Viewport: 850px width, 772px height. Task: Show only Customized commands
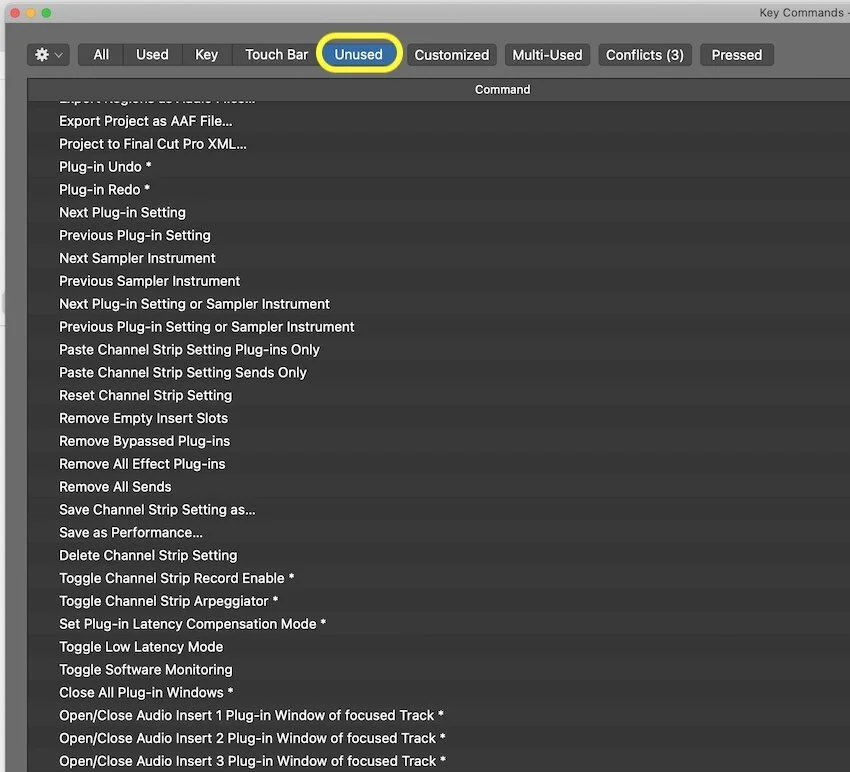click(x=451, y=55)
